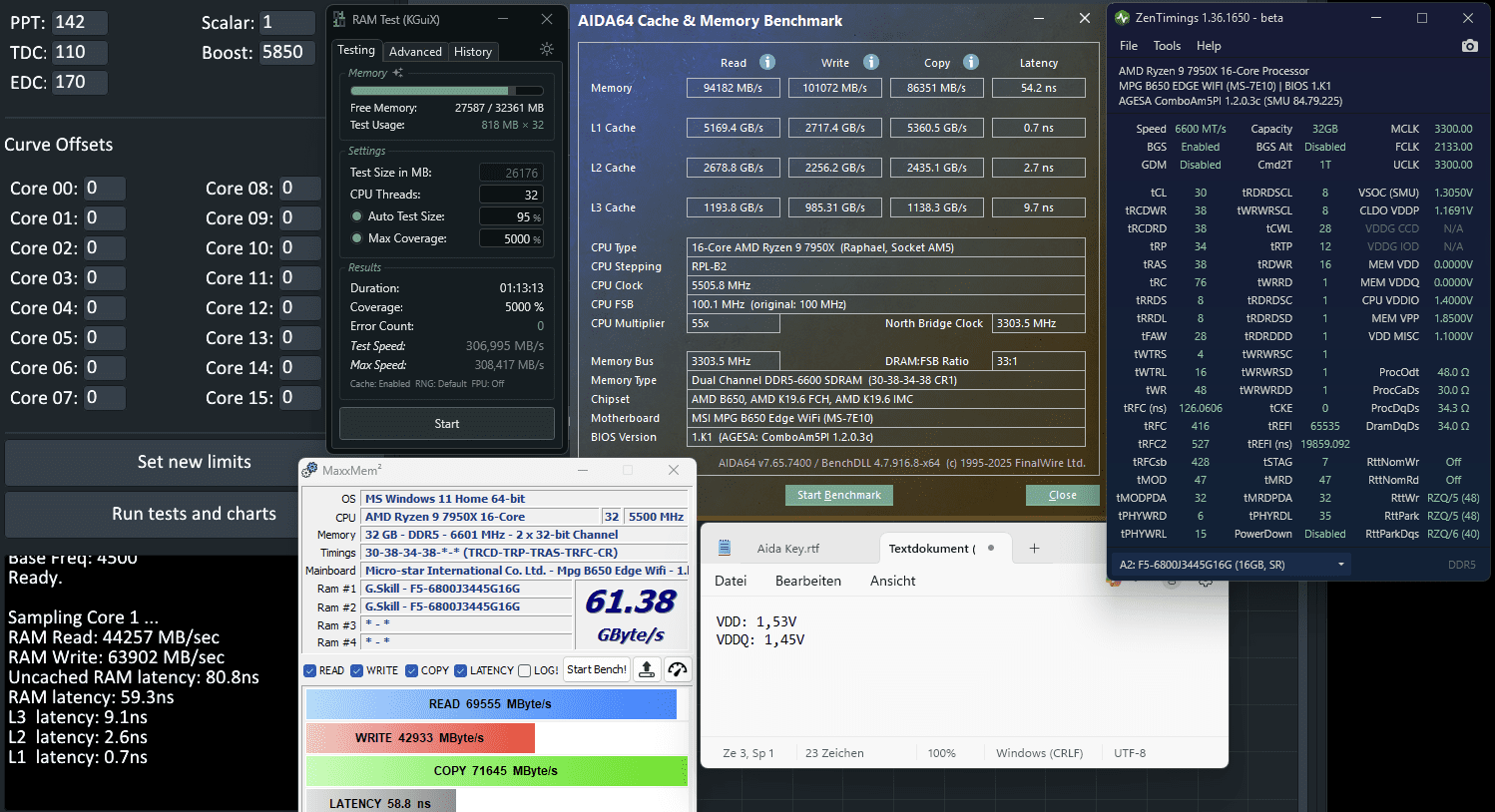Open info icon next to Copy in AIDA64

pos(971,62)
